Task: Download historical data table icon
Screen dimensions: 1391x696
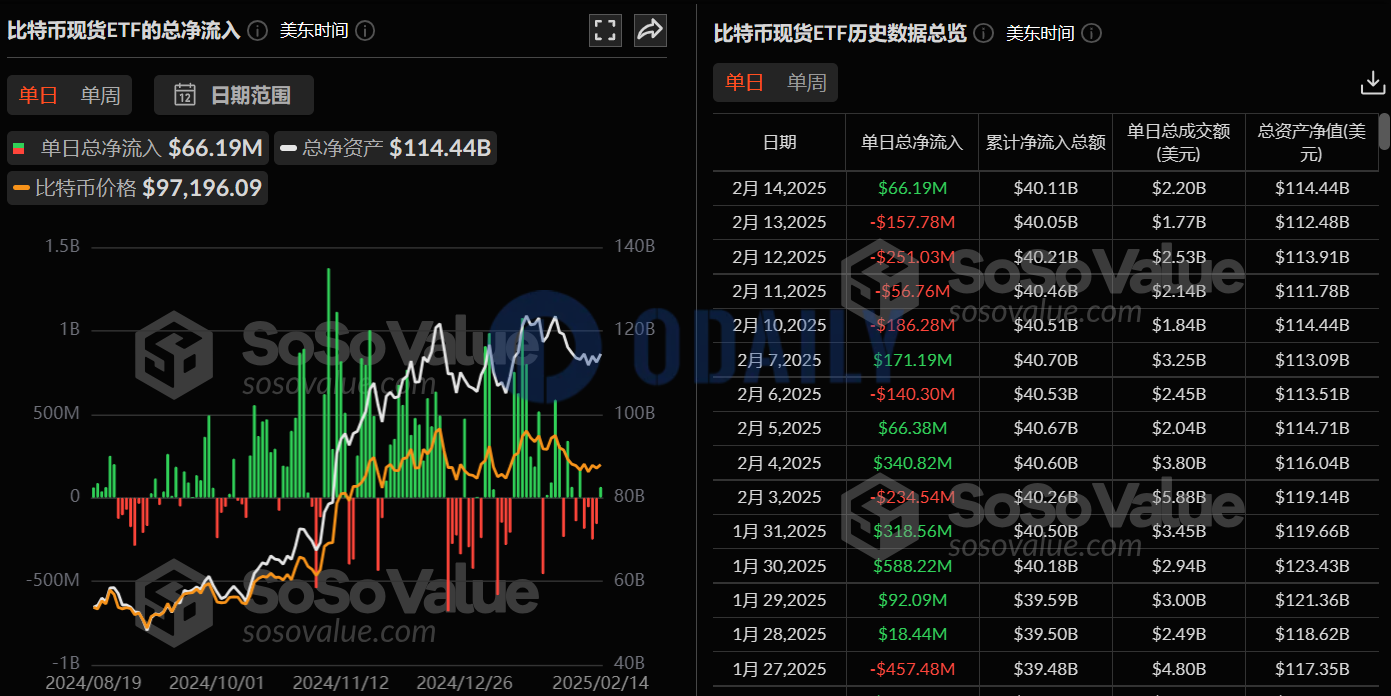Action: coord(1372,83)
